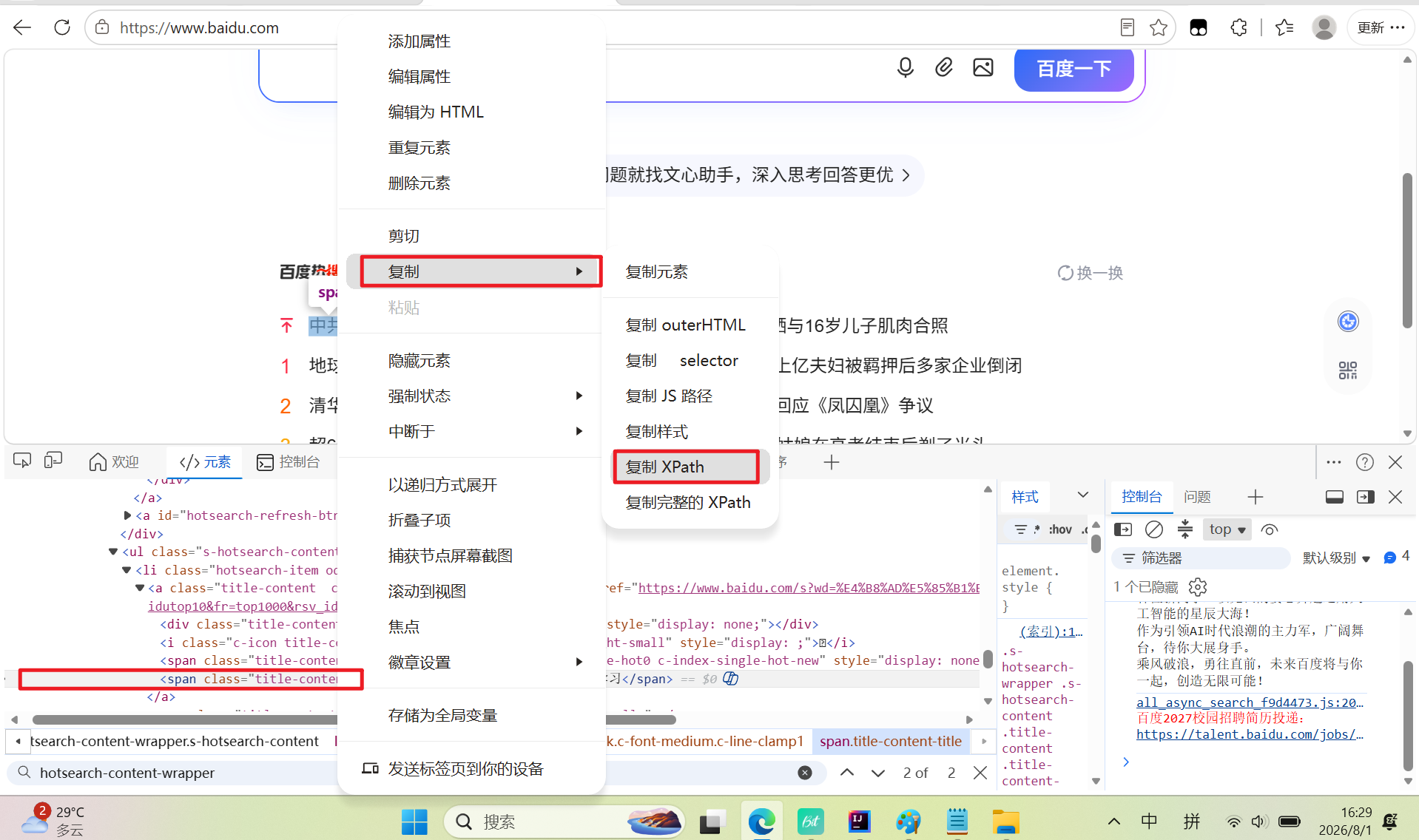Reload the Baidu page

(62, 28)
